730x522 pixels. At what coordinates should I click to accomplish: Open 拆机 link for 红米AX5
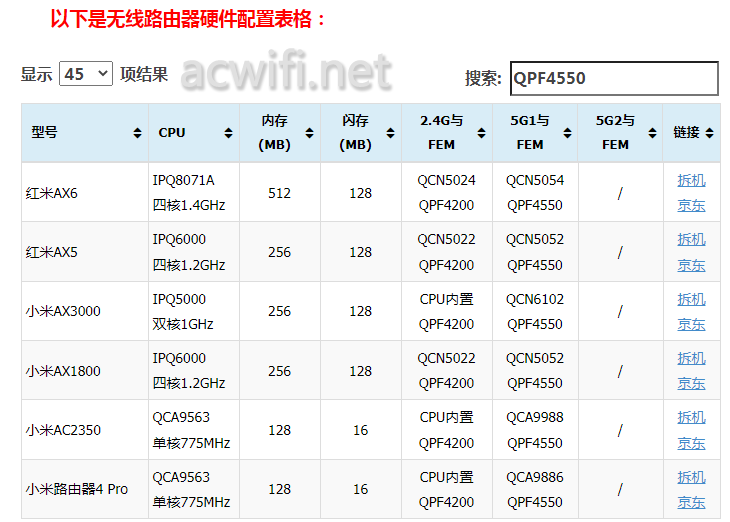(x=691, y=239)
